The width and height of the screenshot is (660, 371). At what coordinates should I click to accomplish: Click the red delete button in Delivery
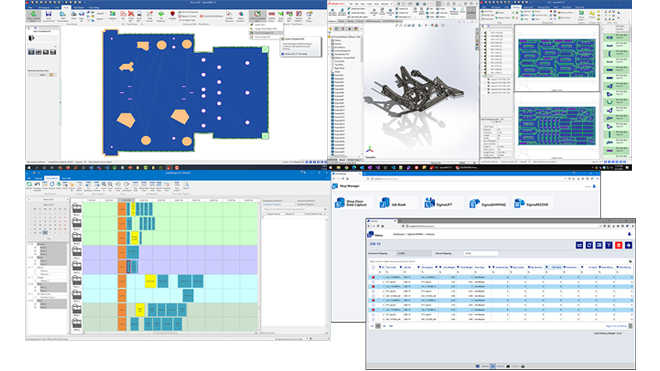tap(618, 245)
